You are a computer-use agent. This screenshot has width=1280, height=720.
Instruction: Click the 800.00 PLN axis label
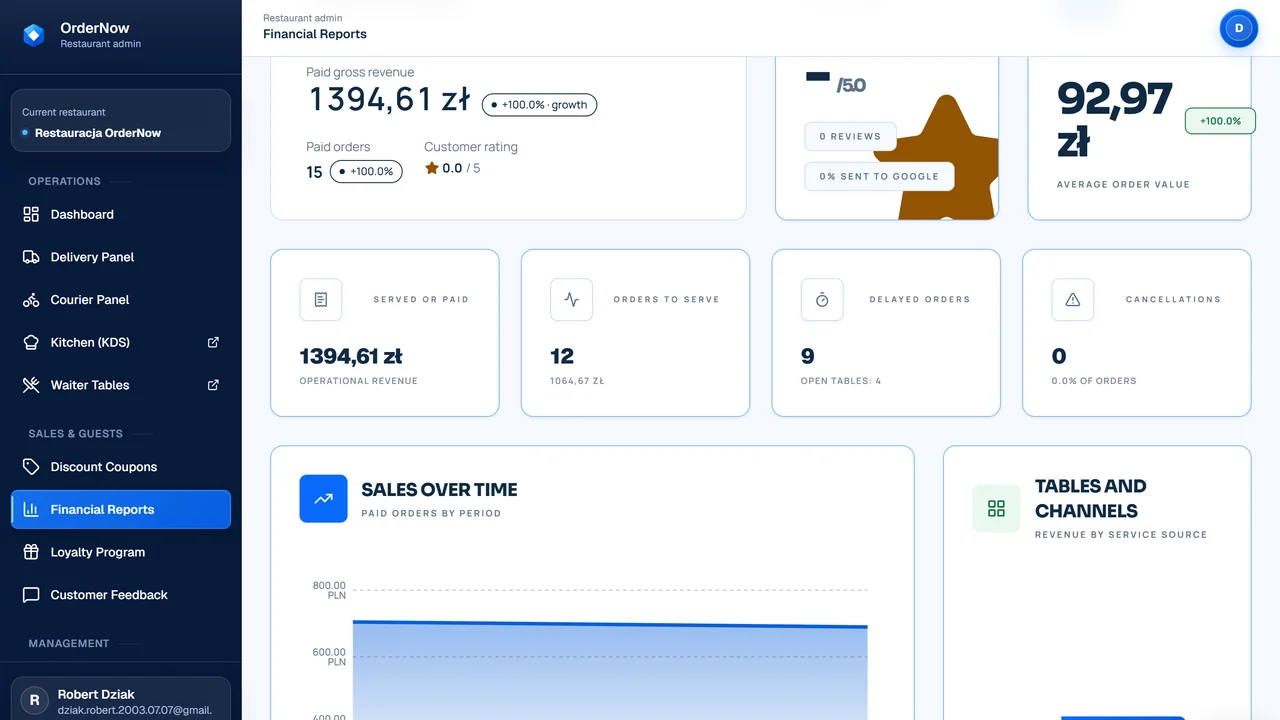[329, 590]
